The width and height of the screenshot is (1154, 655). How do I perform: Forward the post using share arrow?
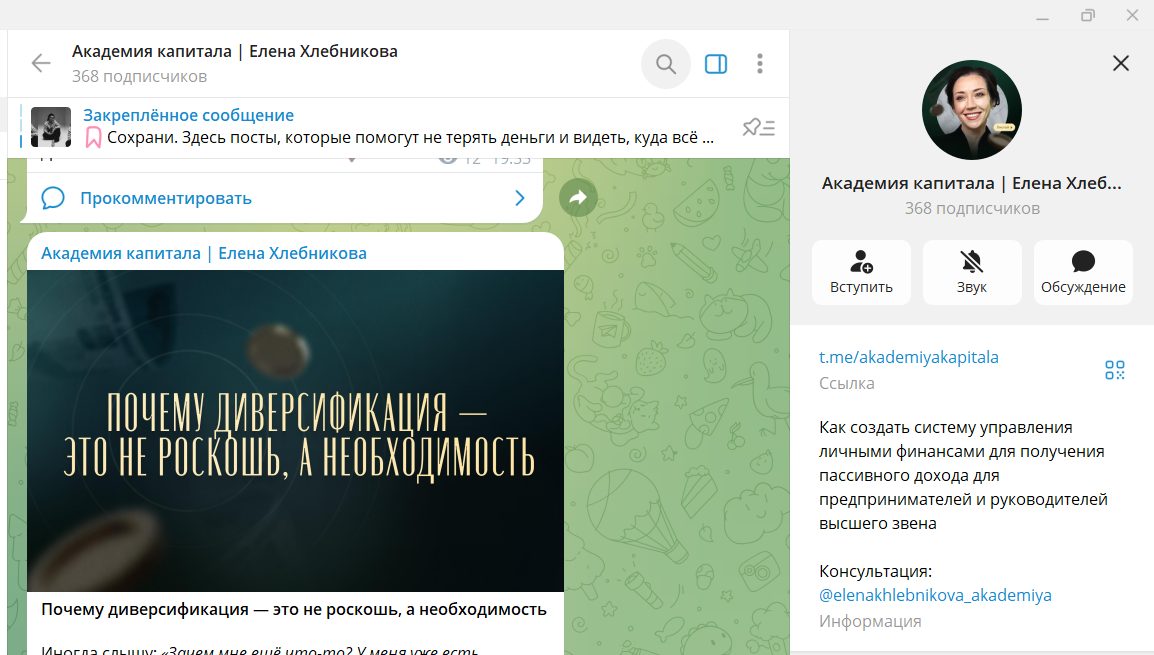578,197
